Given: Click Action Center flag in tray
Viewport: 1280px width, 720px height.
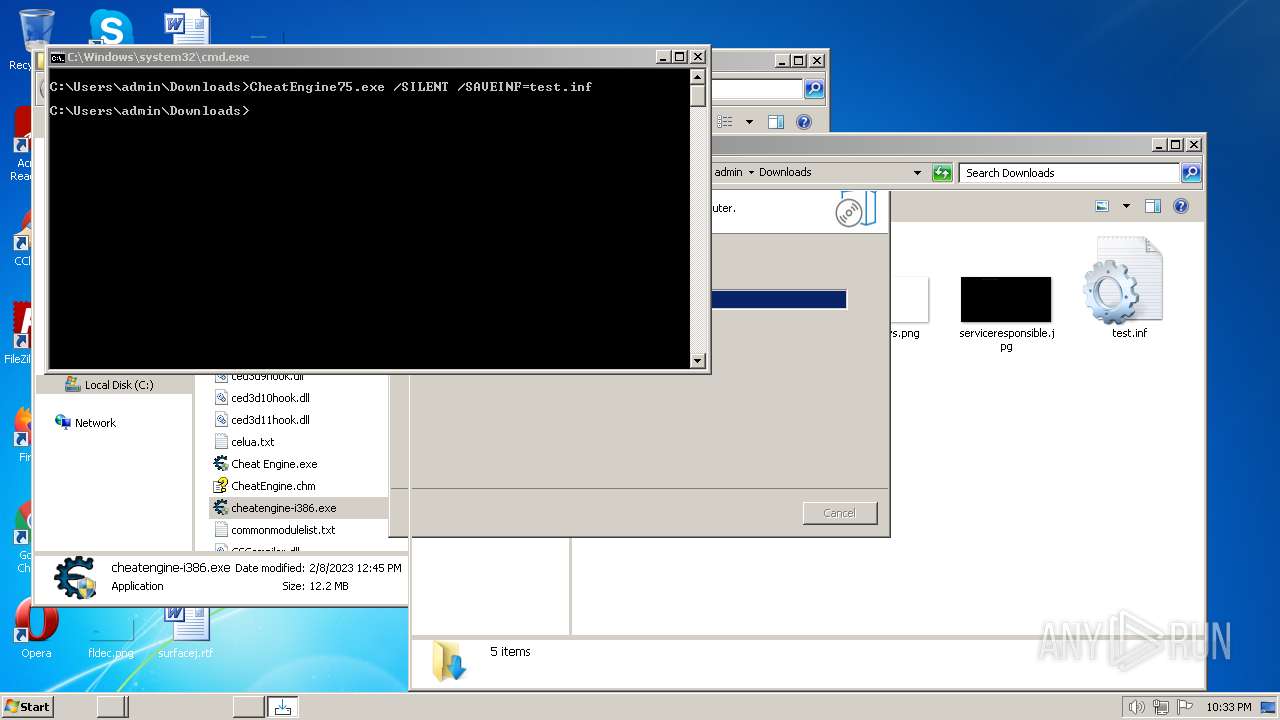Looking at the screenshot, I should pos(1185,707).
